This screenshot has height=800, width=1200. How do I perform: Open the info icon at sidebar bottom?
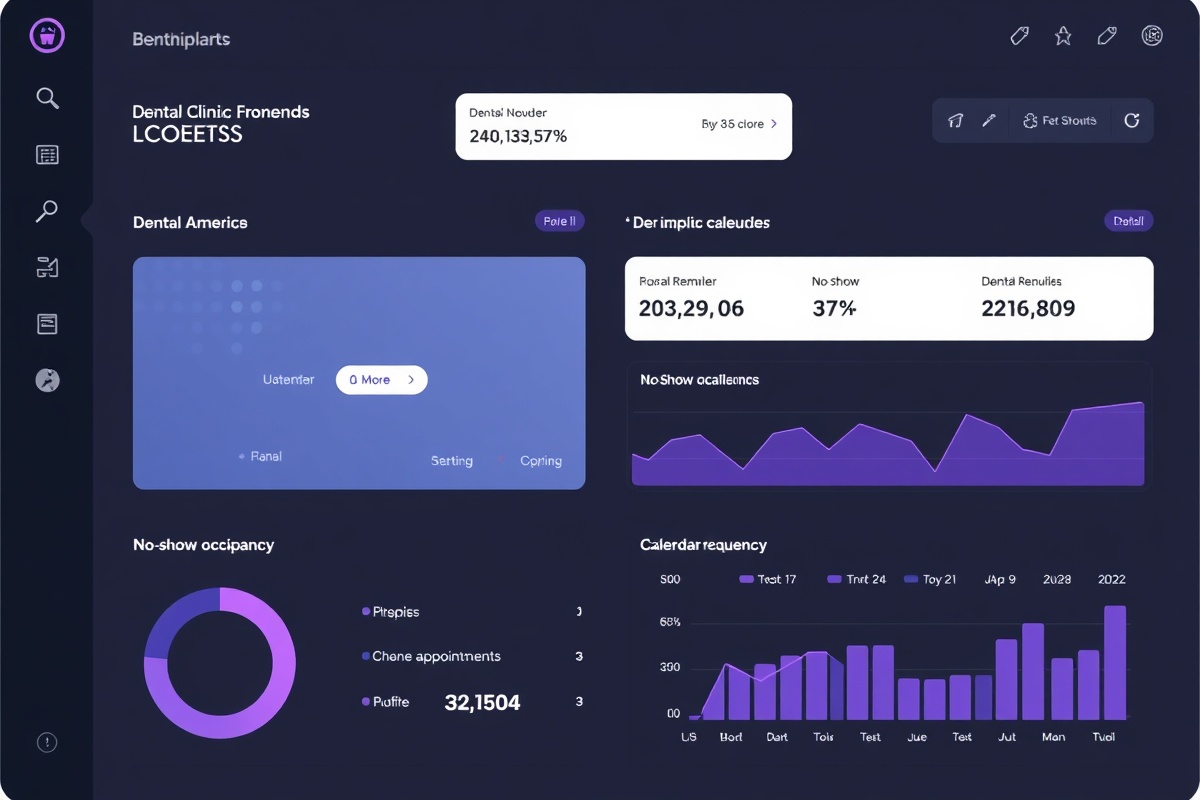47,742
